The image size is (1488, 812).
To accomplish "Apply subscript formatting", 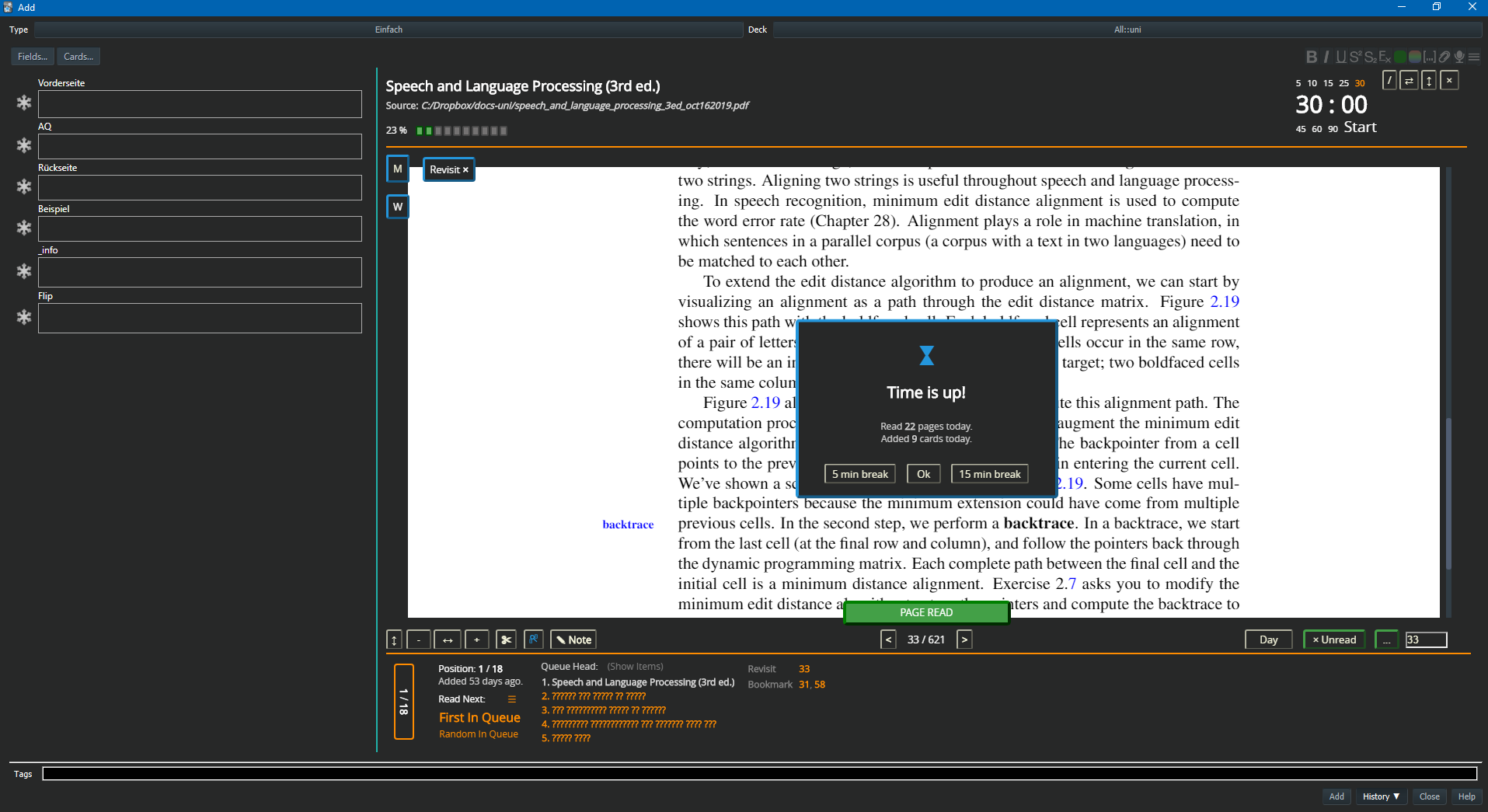I will click(1370, 57).
